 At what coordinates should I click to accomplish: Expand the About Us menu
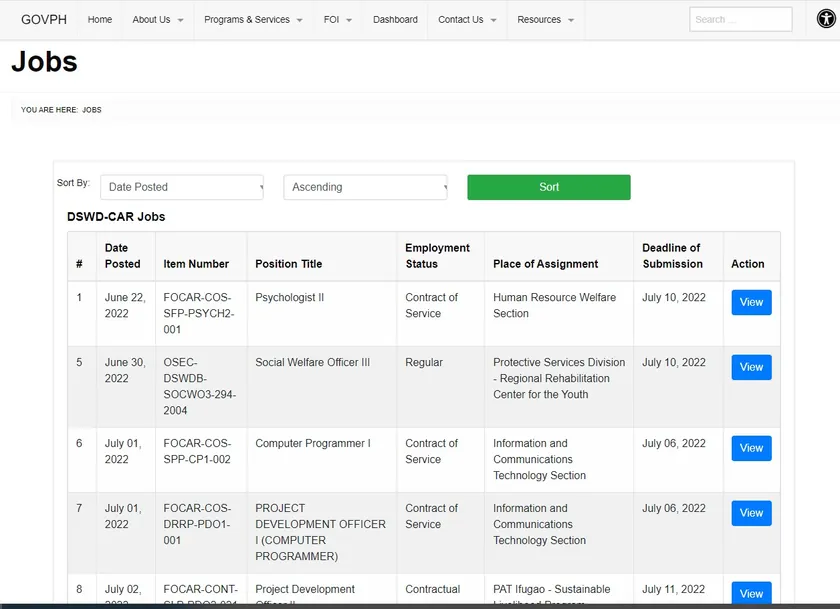click(158, 19)
